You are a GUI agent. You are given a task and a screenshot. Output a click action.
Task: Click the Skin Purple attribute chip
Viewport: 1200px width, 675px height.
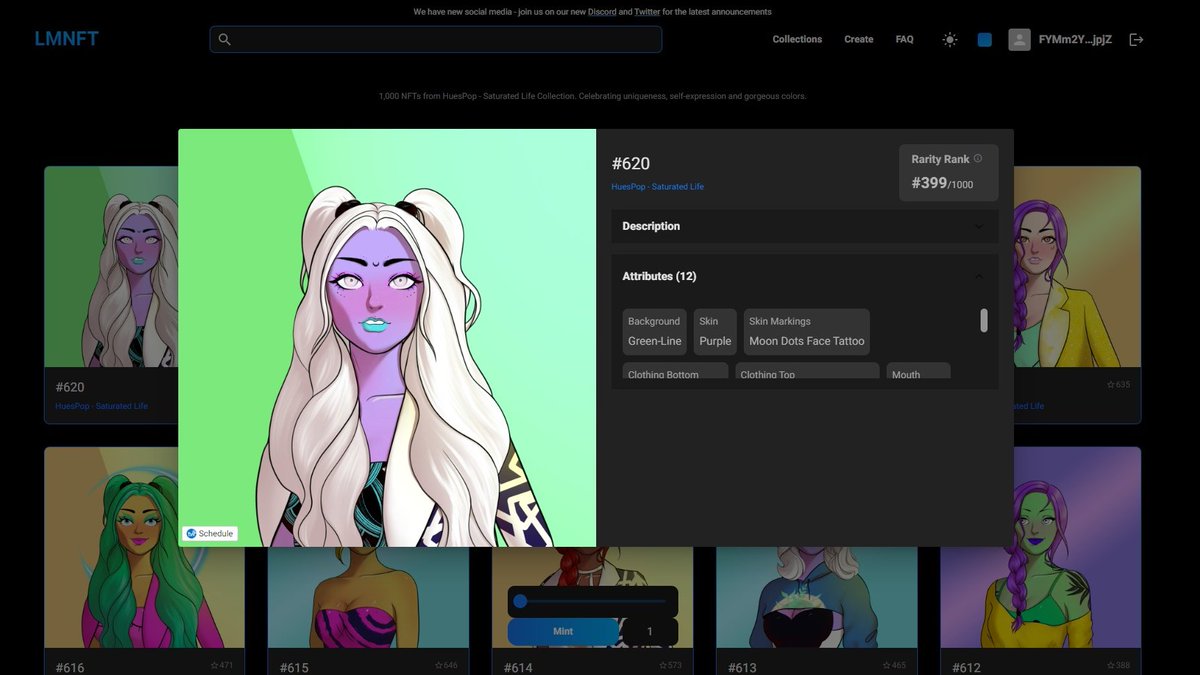(715, 332)
